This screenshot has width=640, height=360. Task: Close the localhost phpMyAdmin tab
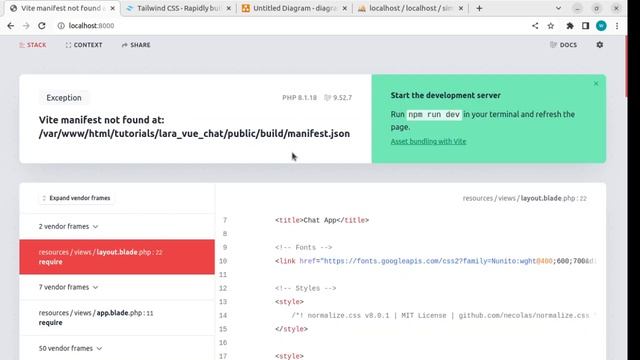(x=461, y=8)
